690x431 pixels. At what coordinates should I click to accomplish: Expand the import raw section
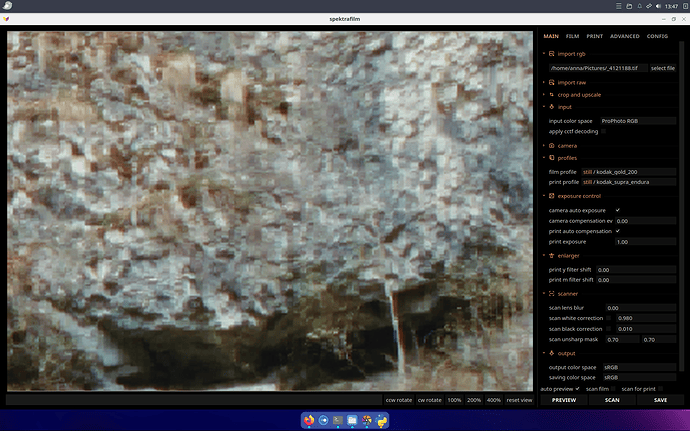click(x=544, y=82)
